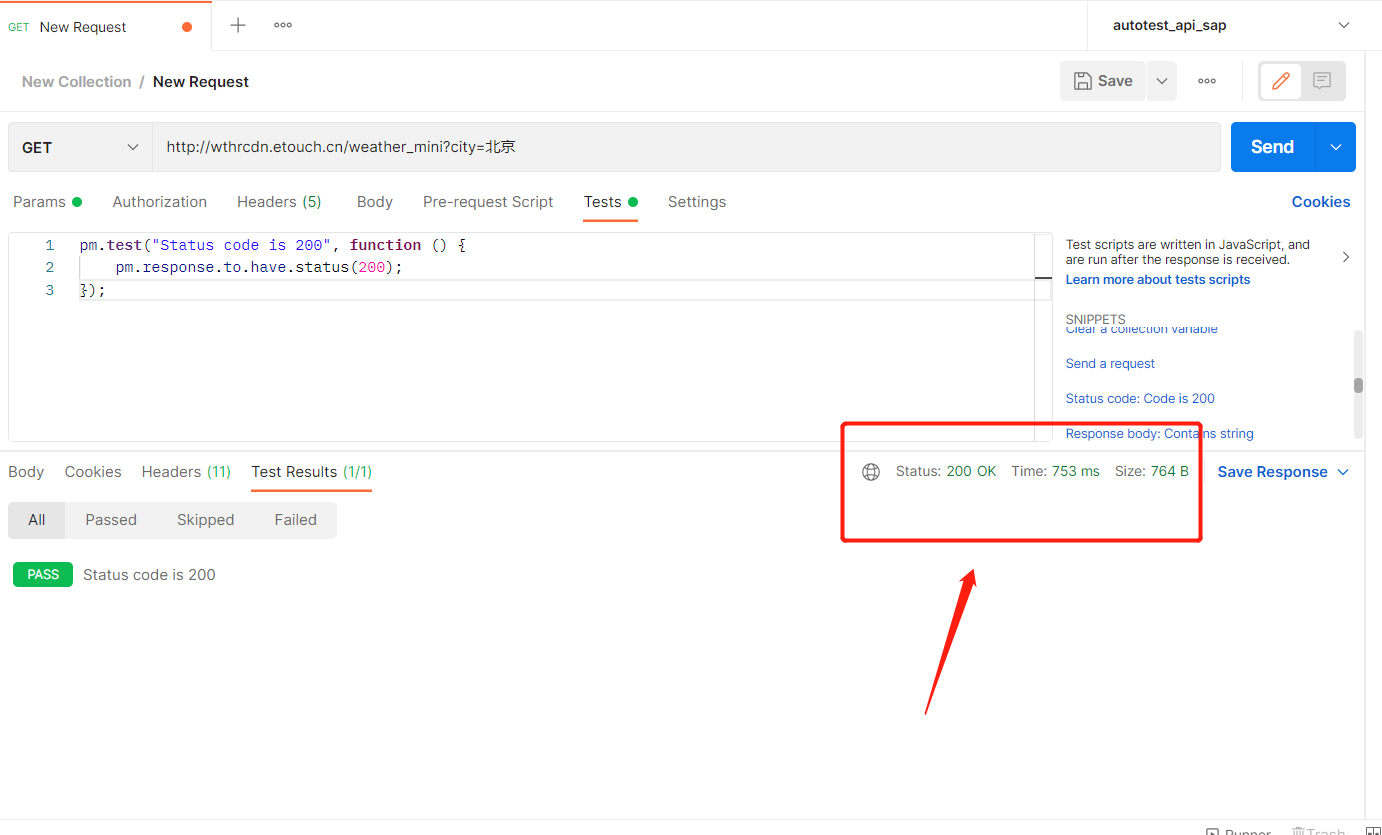The width and height of the screenshot is (1382, 835).
Task: Click the Save button
Action: click(x=1103, y=81)
